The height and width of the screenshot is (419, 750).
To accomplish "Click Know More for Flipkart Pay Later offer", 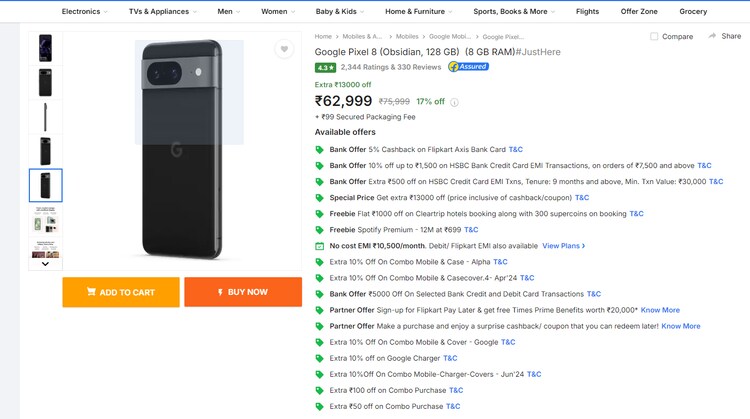I will 660,310.
